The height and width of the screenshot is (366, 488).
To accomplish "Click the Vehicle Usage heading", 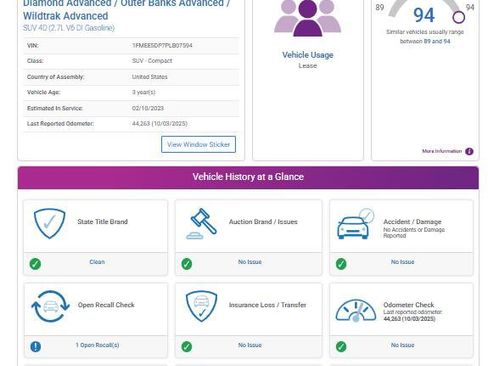I will [x=308, y=55].
